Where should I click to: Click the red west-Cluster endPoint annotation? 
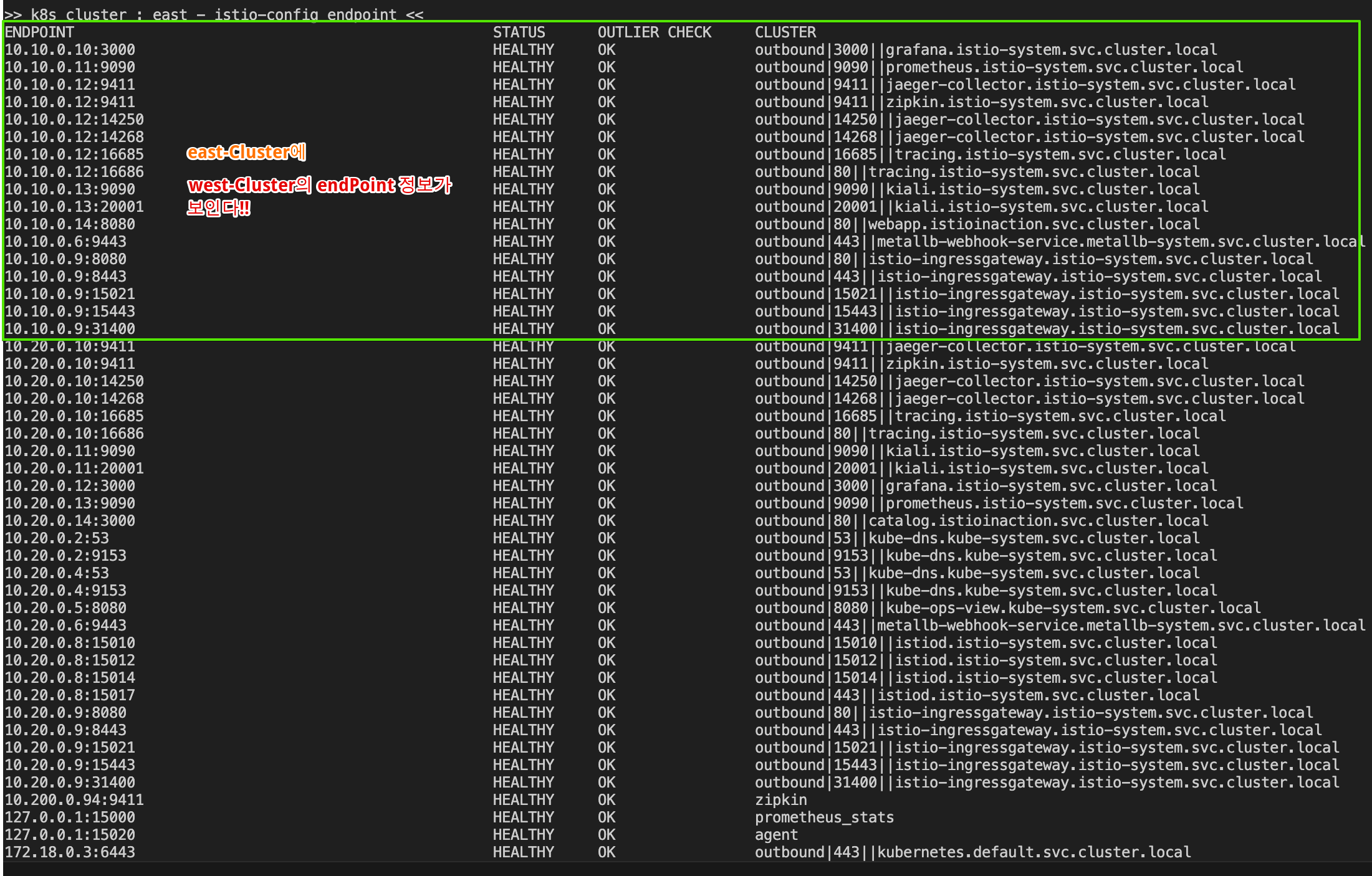click(319, 186)
